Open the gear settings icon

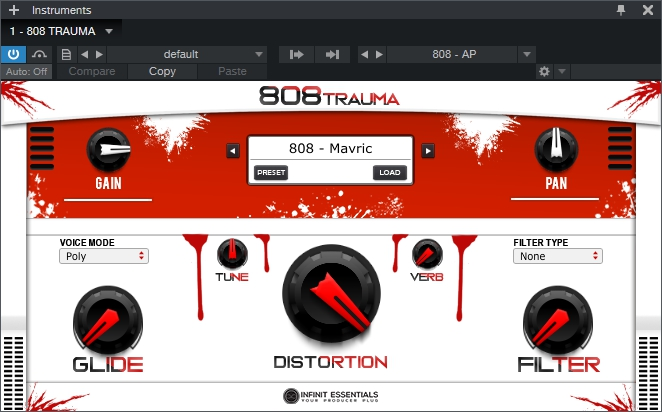(x=545, y=72)
